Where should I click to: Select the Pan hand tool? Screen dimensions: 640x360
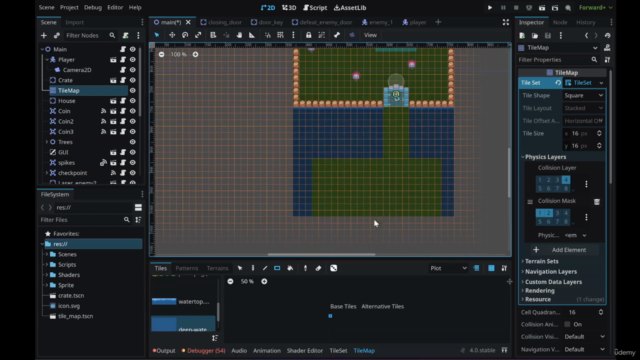[239, 35]
